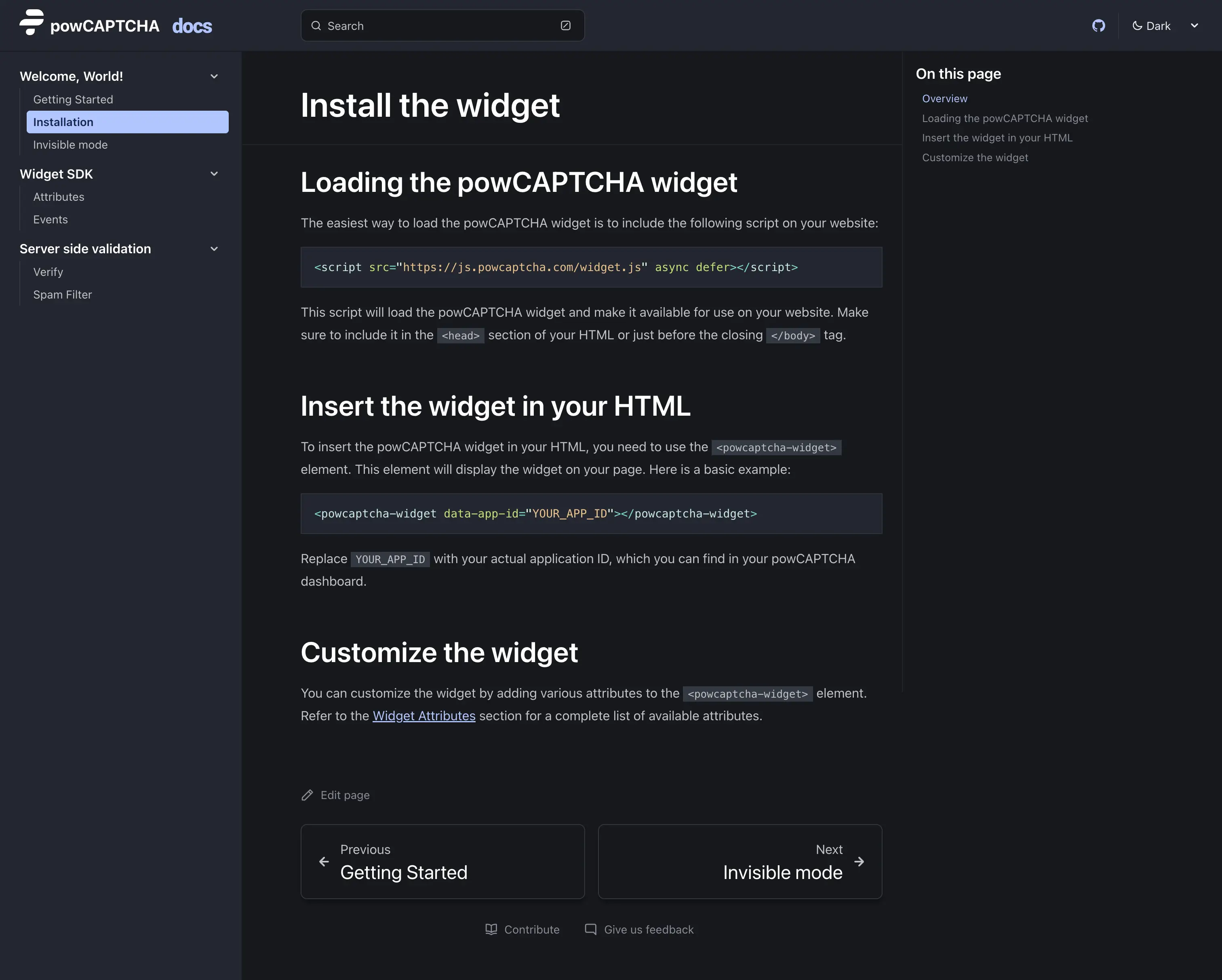Click the </body> inline code
This screenshot has height=980, width=1222.
(793, 335)
